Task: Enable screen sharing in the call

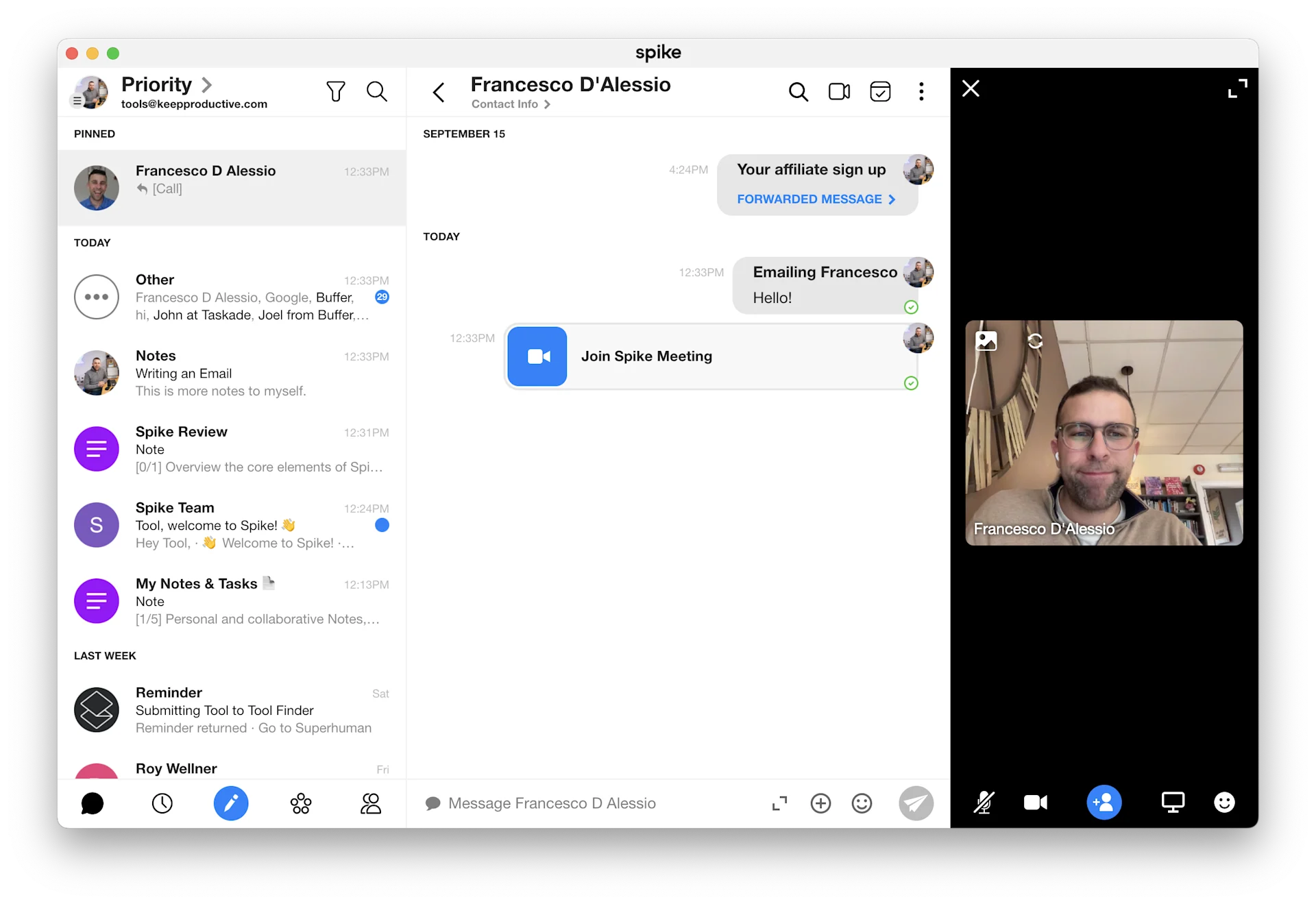Action: point(1173,803)
